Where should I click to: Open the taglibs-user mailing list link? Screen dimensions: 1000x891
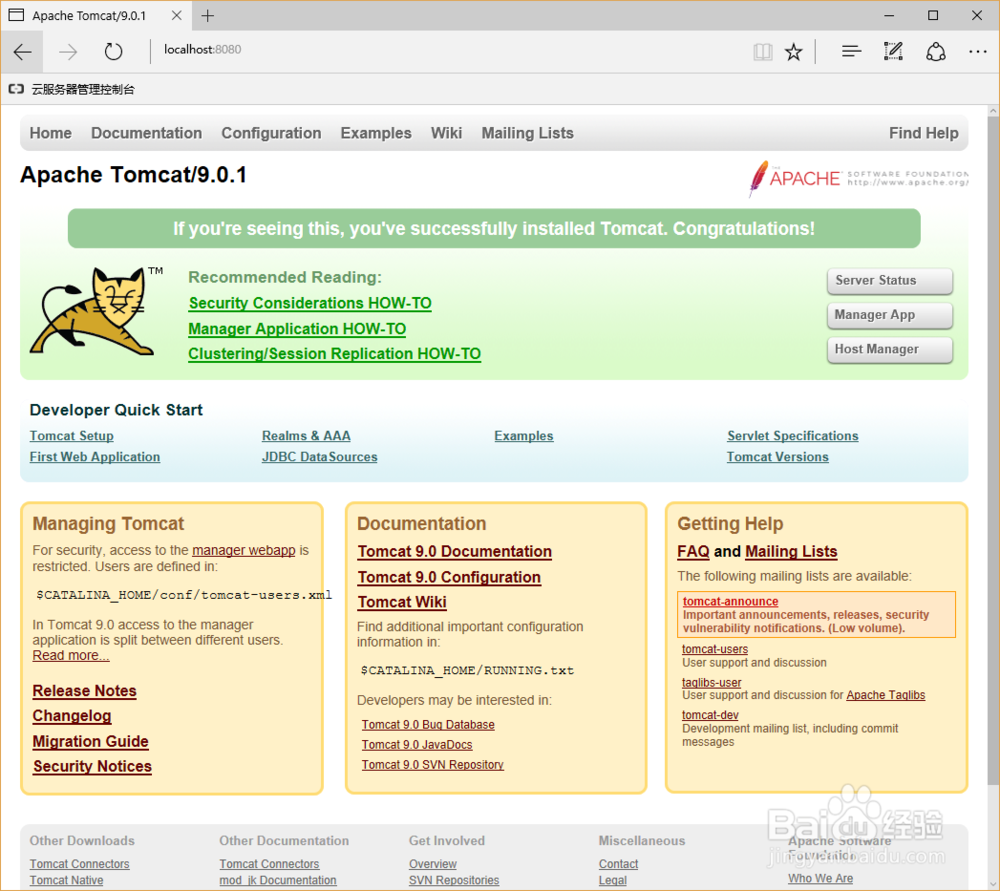click(712, 682)
